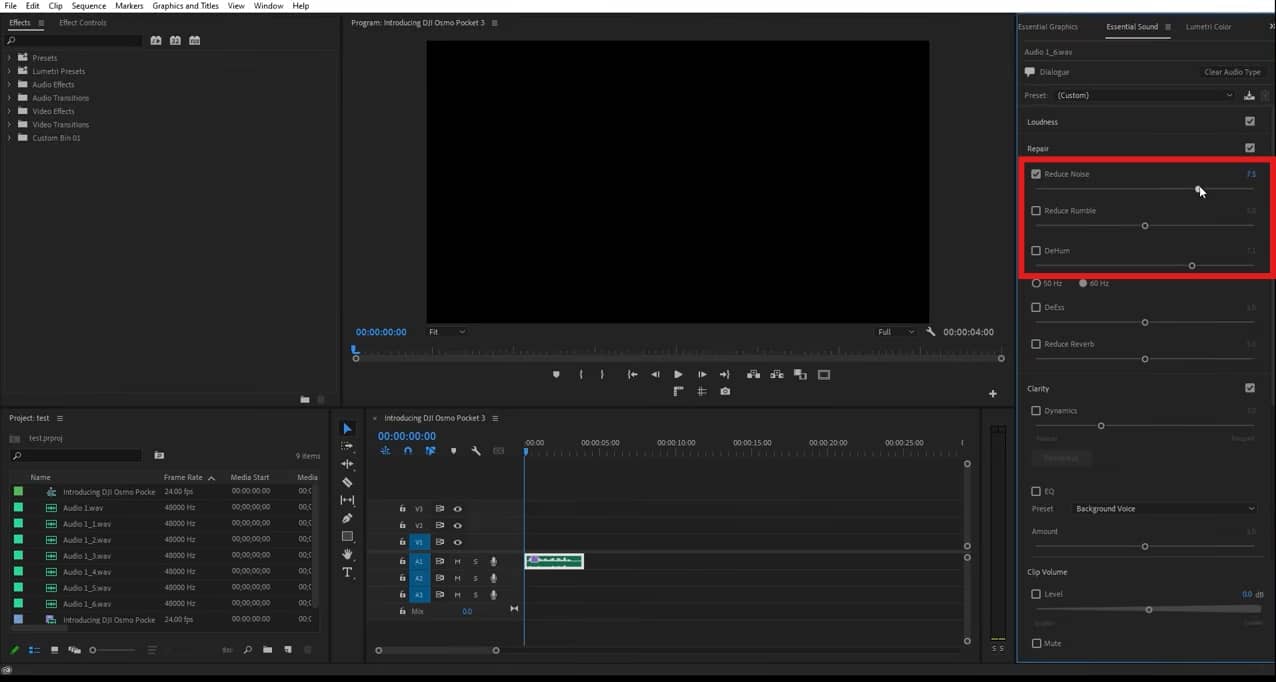
Task: Open the Sequence menu
Action: pos(89,6)
